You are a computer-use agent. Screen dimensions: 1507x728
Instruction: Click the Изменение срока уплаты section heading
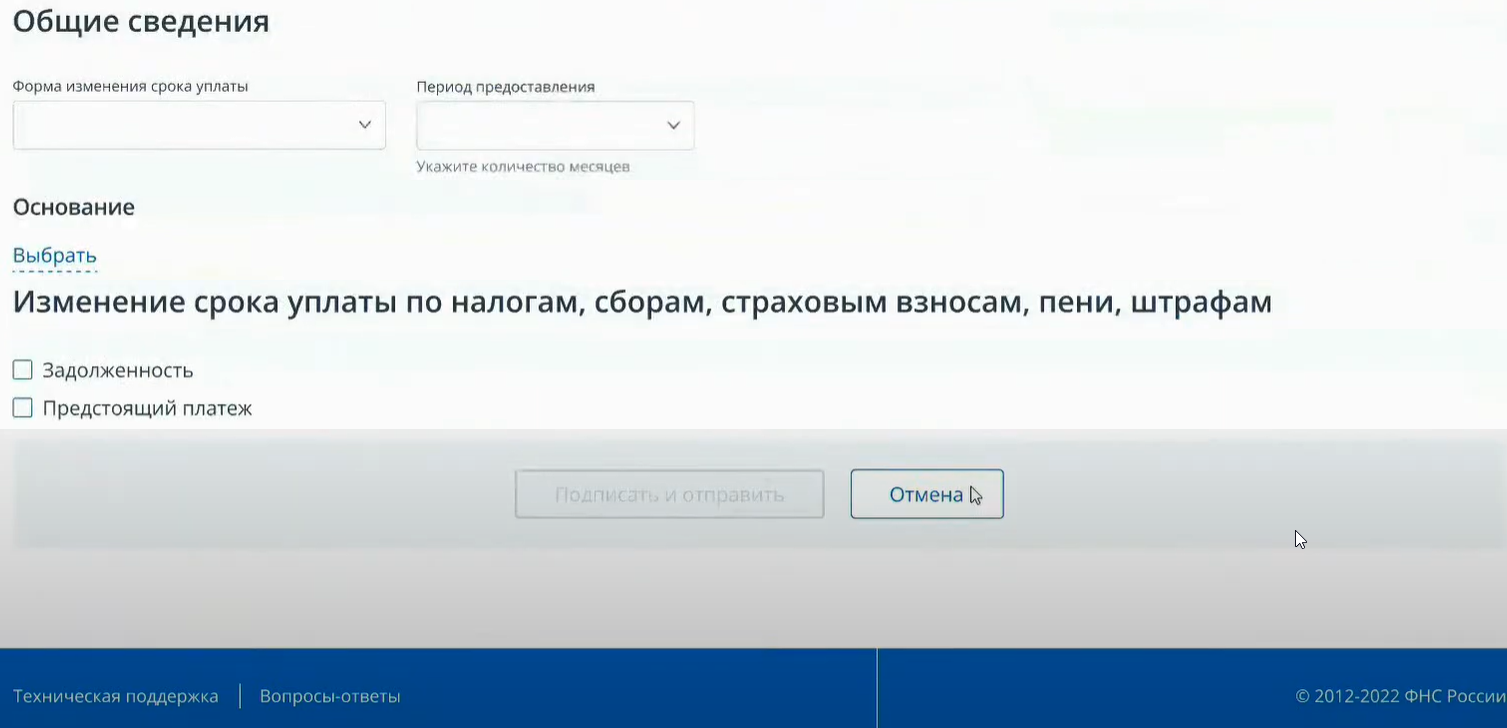pyautogui.click(x=642, y=302)
